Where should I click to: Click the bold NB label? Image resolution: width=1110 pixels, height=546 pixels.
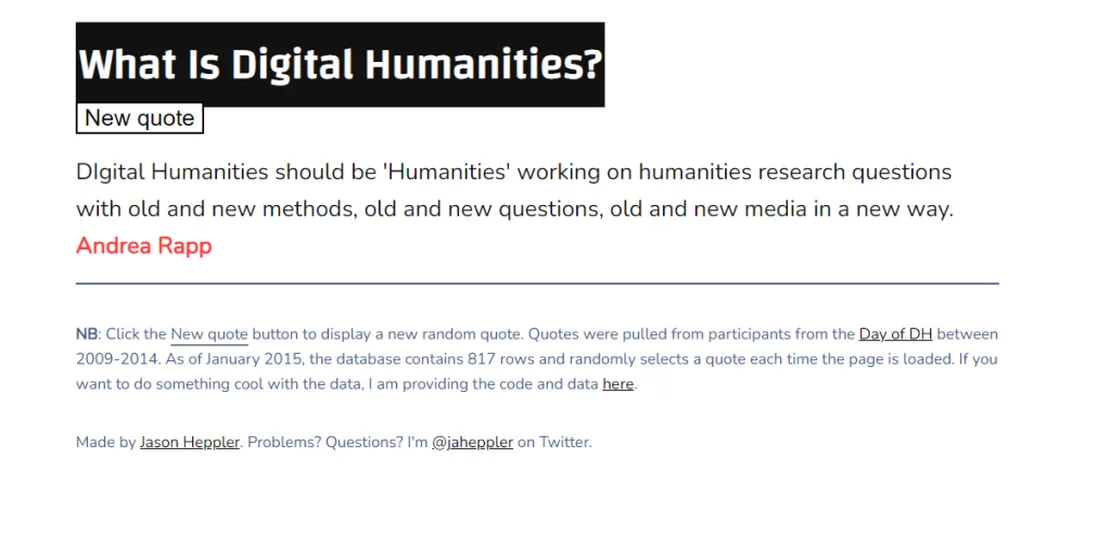point(87,335)
